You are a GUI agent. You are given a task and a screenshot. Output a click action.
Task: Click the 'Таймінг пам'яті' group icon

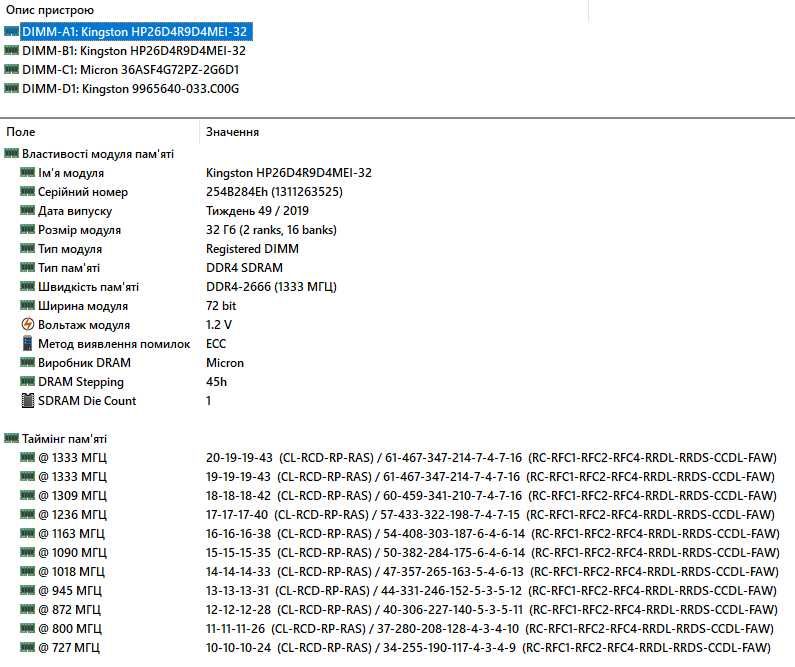(x=11, y=438)
